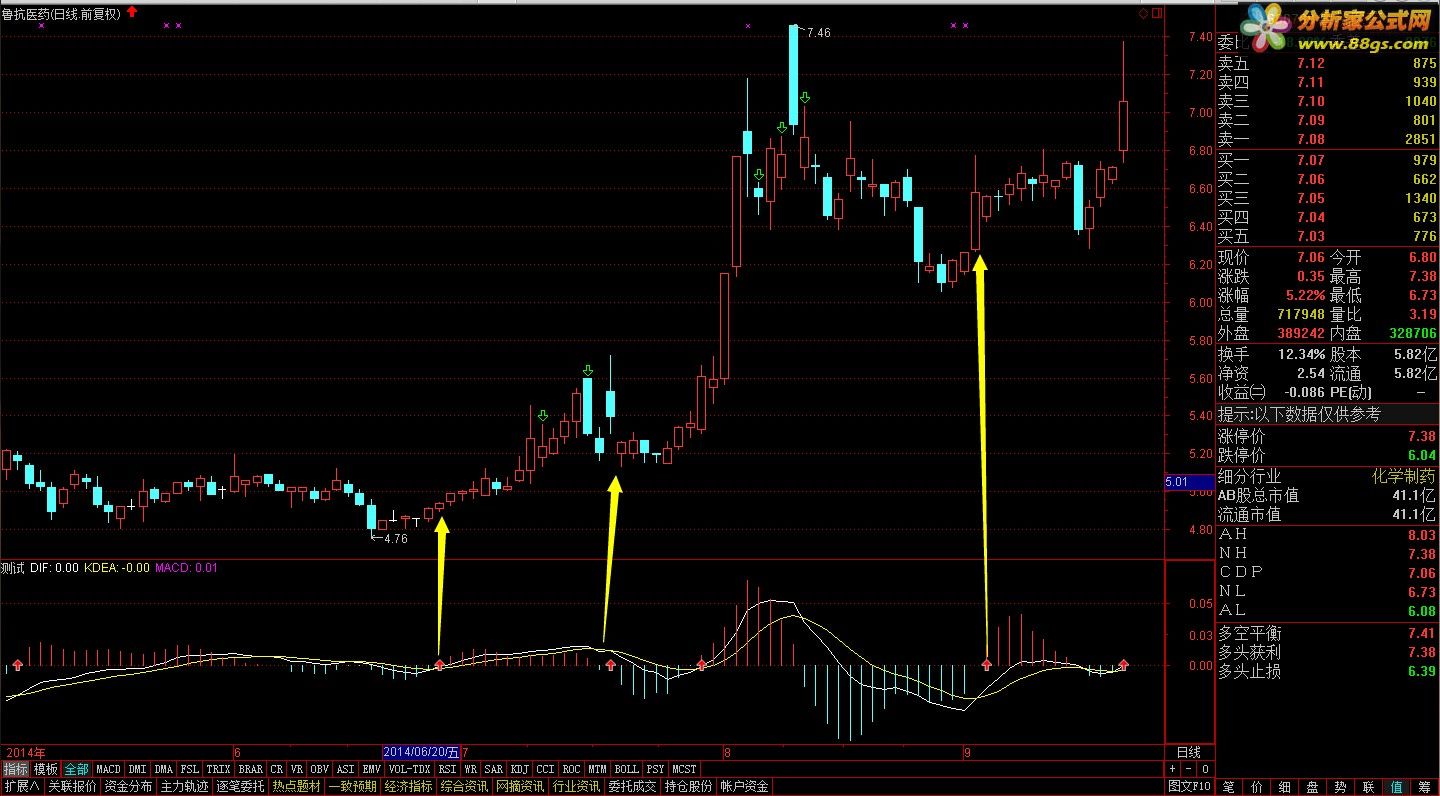Open the 一致预期 panel

[353, 787]
